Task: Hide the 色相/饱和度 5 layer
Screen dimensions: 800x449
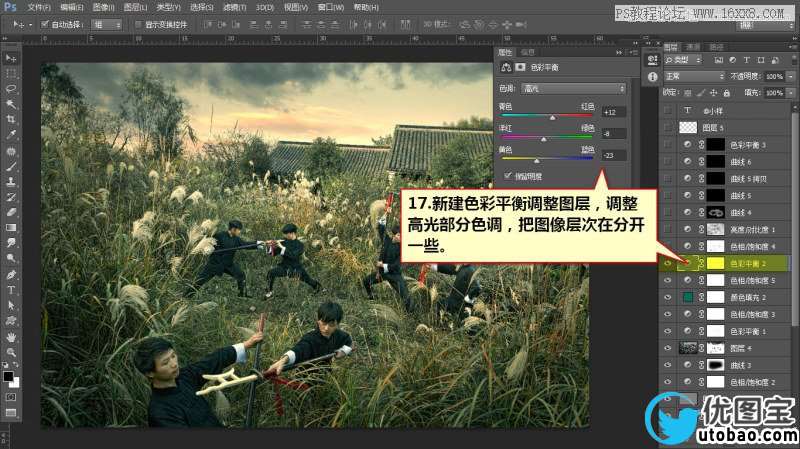Action: [668, 280]
